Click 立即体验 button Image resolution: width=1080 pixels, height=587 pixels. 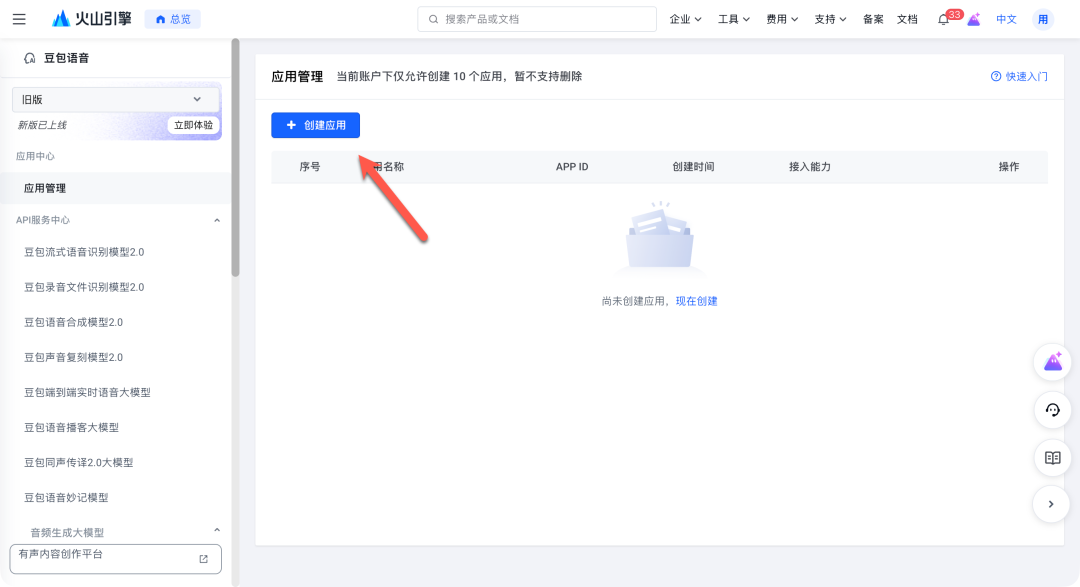194,125
